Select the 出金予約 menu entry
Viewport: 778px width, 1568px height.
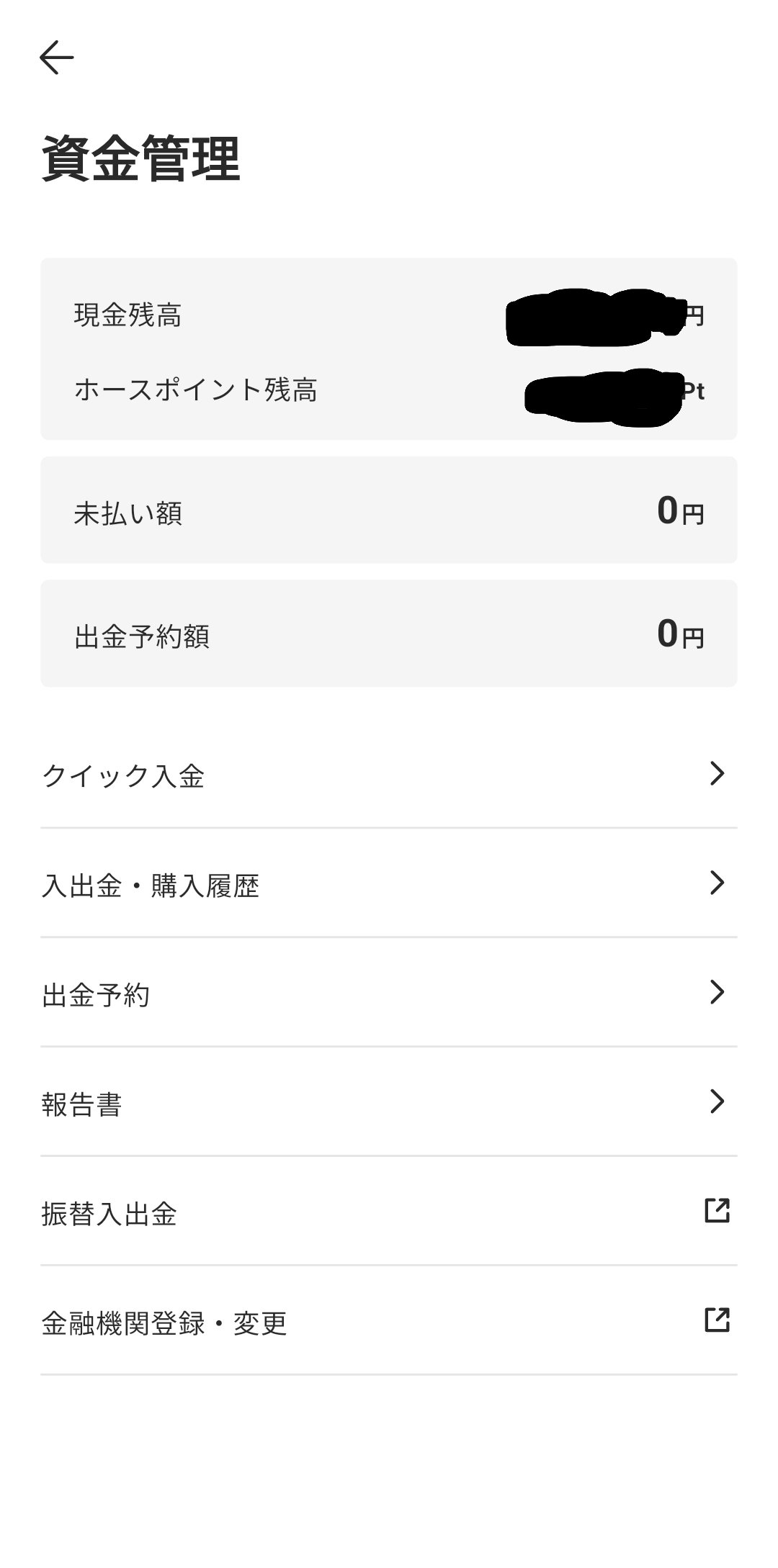pyautogui.click(x=96, y=995)
